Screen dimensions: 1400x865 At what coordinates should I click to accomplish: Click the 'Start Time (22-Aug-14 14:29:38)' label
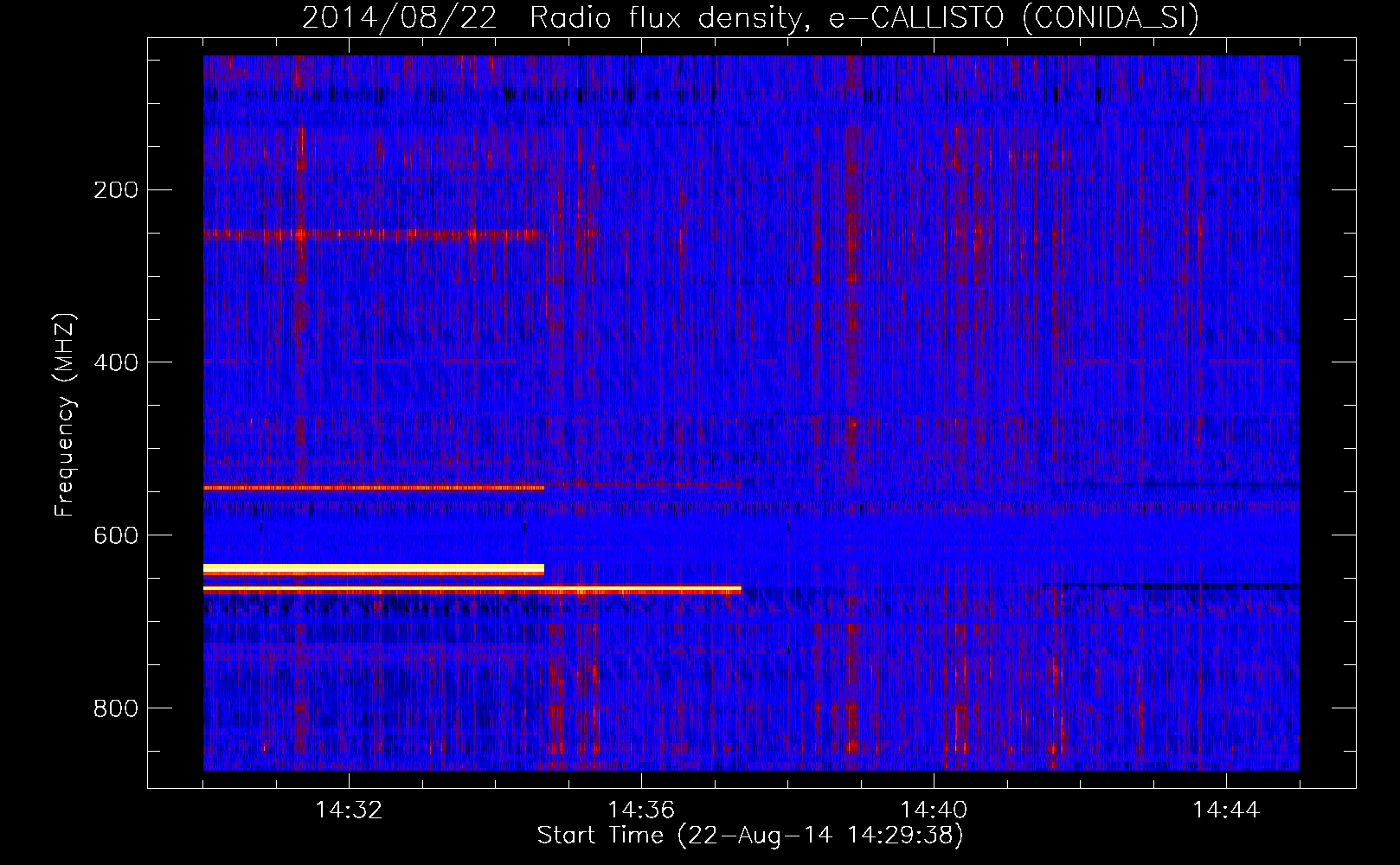(x=750, y=836)
